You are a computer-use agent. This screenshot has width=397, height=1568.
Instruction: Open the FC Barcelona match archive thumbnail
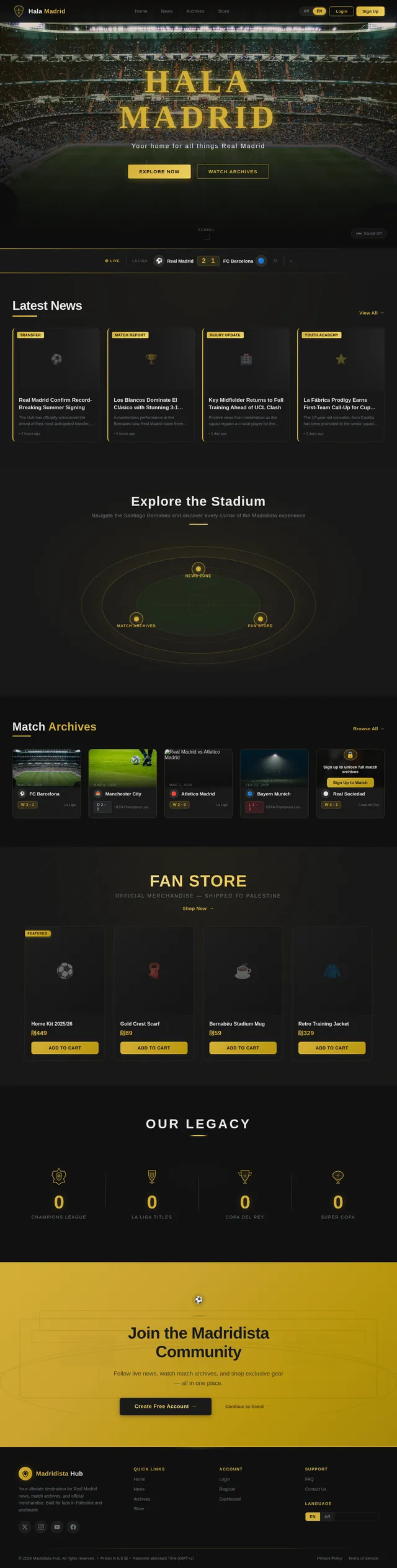tap(47, 768)
